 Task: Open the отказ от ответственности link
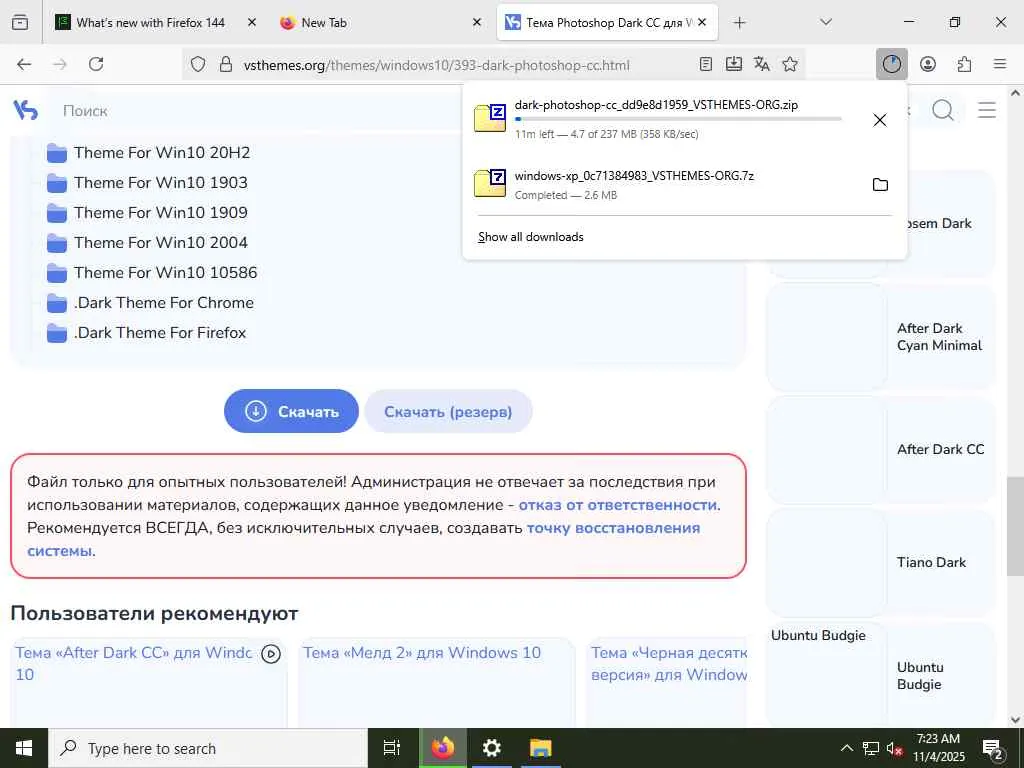(x=618, y=505)
